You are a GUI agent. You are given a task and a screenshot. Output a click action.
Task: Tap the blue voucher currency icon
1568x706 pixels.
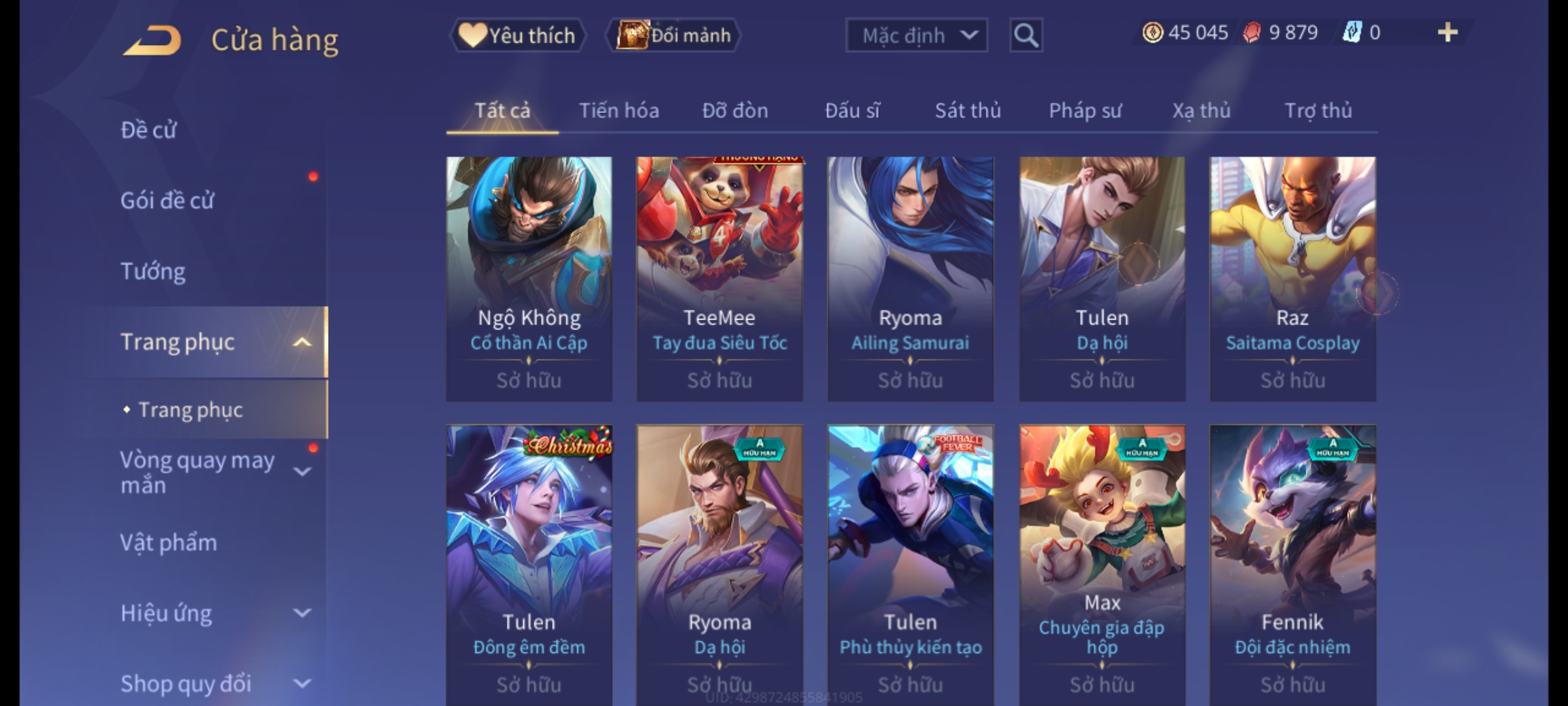click(1352, 33)
